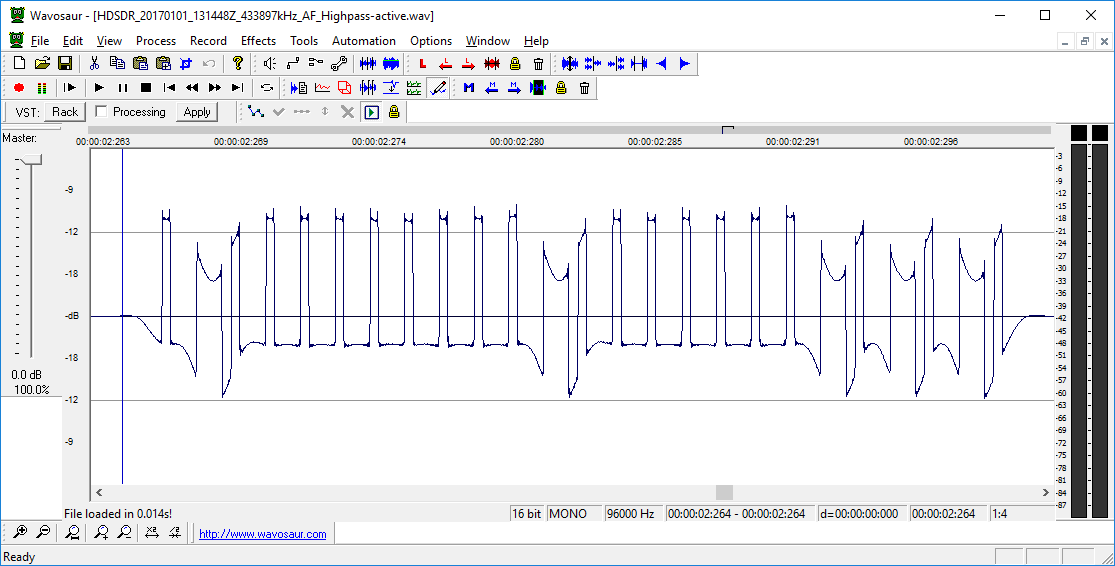
Task: Click the solid blue left triangle icon
Action: tap(661, 63)
